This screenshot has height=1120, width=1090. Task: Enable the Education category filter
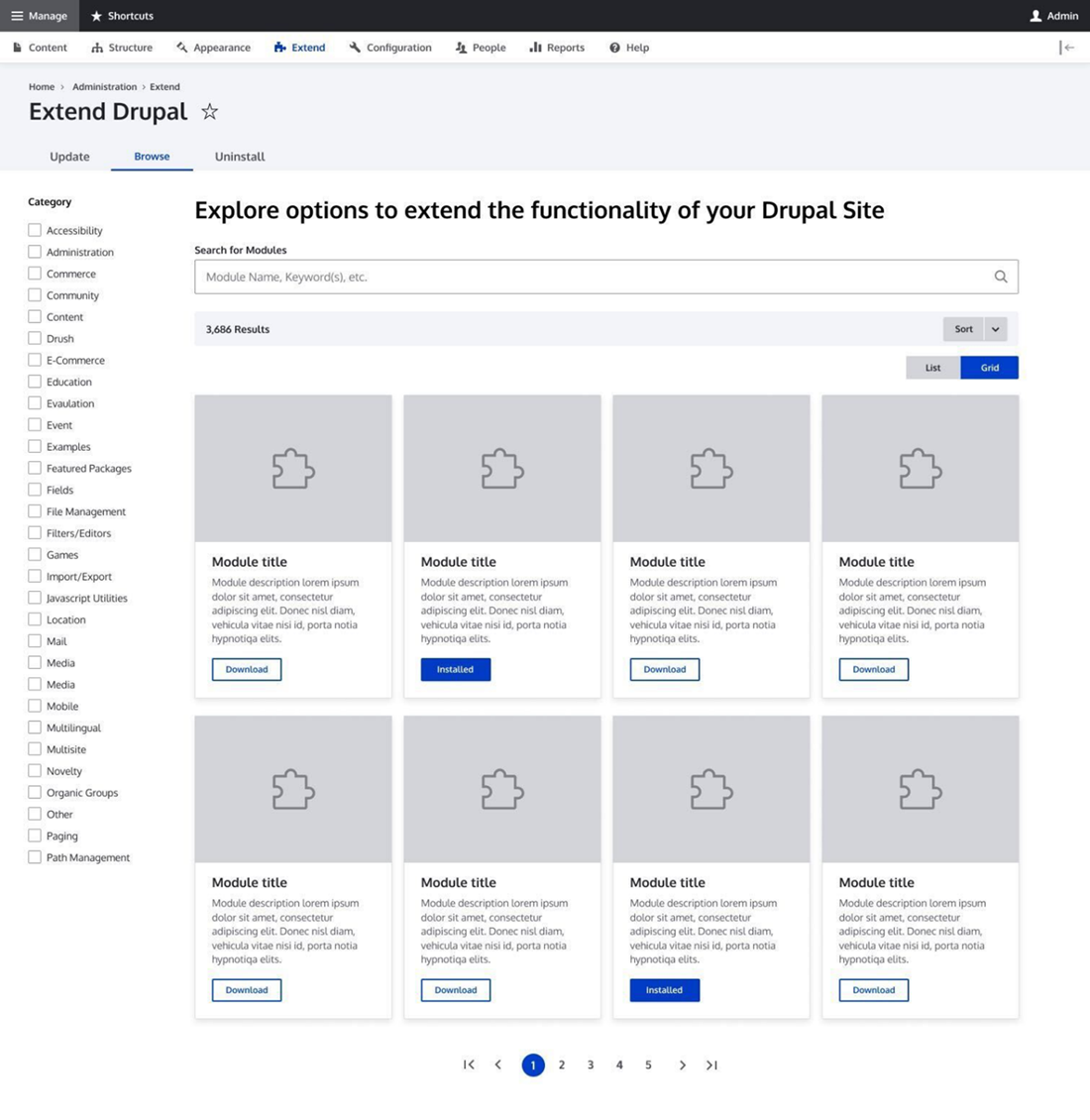tap(35, 382)
